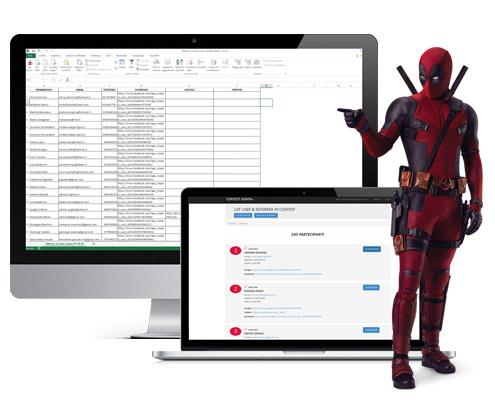This screenshot has width=495, height=400.
Task: Click the Insert Function fx icon
Action: click(67, 80)
